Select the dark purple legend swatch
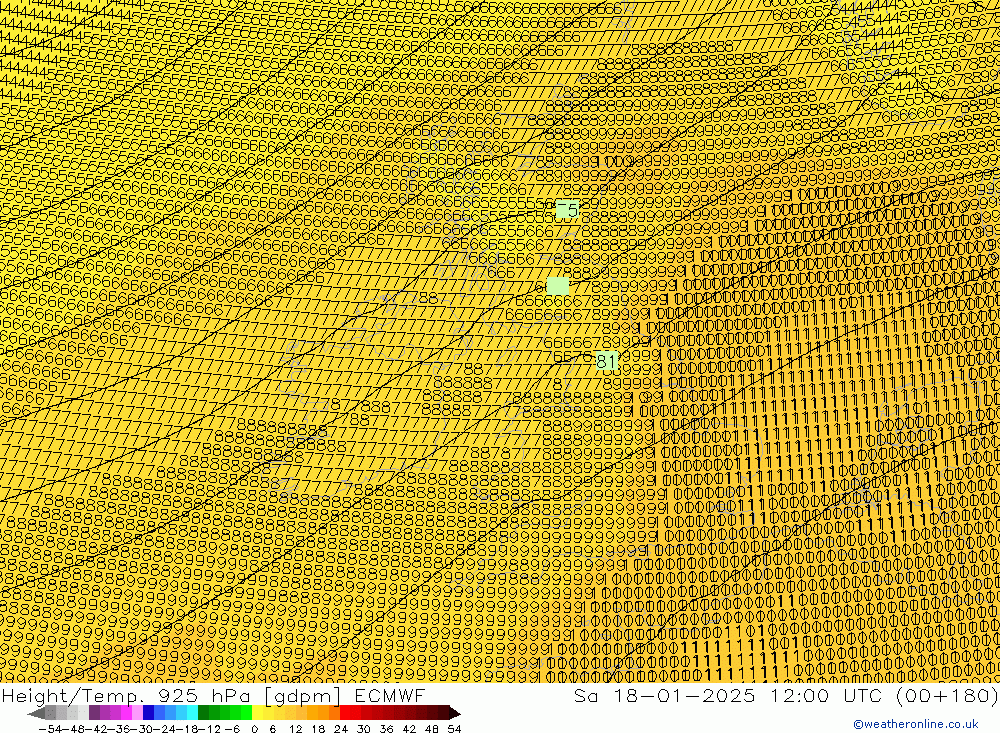 click(94, 713)
